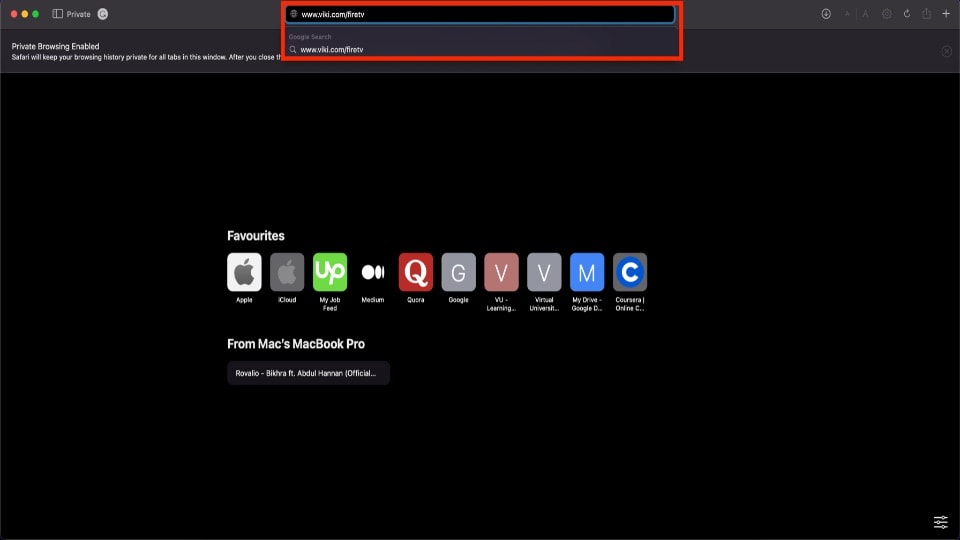Open the Google favourite
The height and width of the screenshot is (540, 960).
click(459, 272)
